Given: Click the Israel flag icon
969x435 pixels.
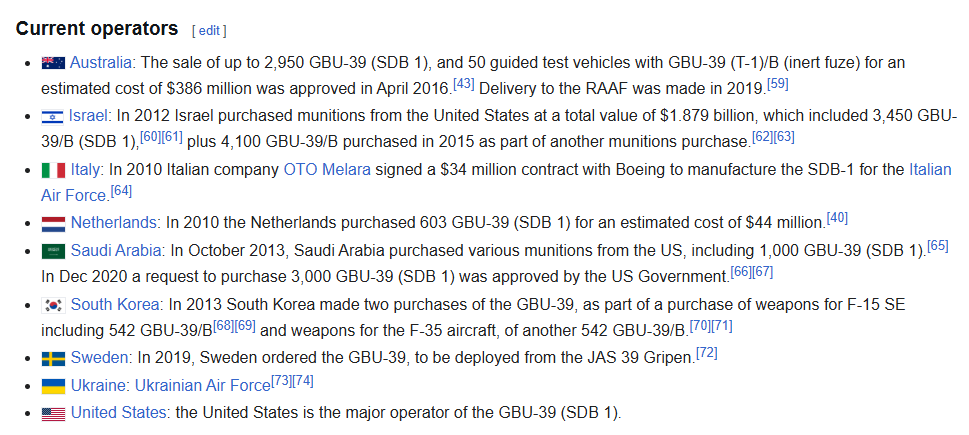Looking at the screenshot, I should pos(53,117).
